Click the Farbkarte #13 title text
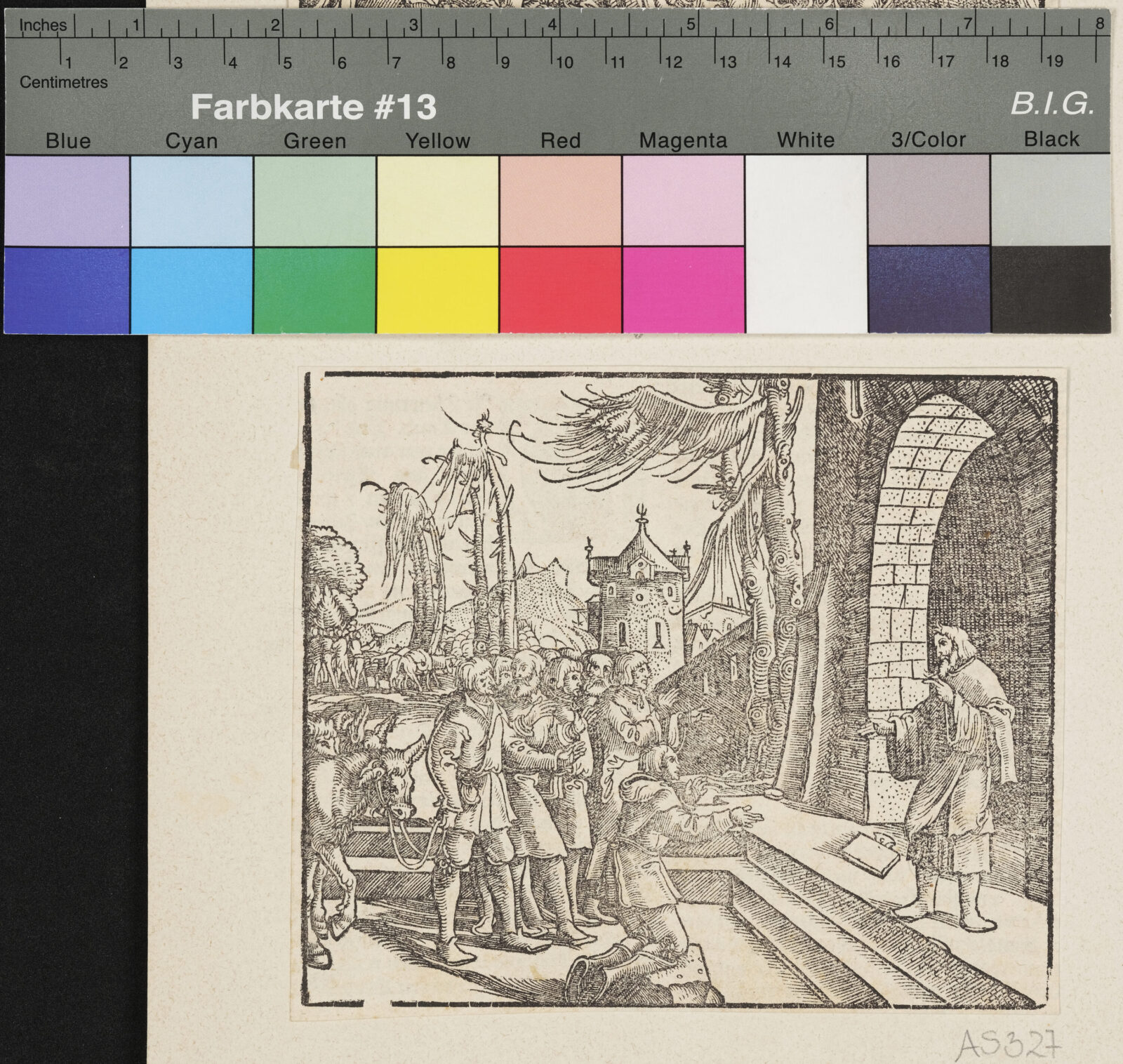Viewport: 1123px width, 1064px height. (313, 107)
